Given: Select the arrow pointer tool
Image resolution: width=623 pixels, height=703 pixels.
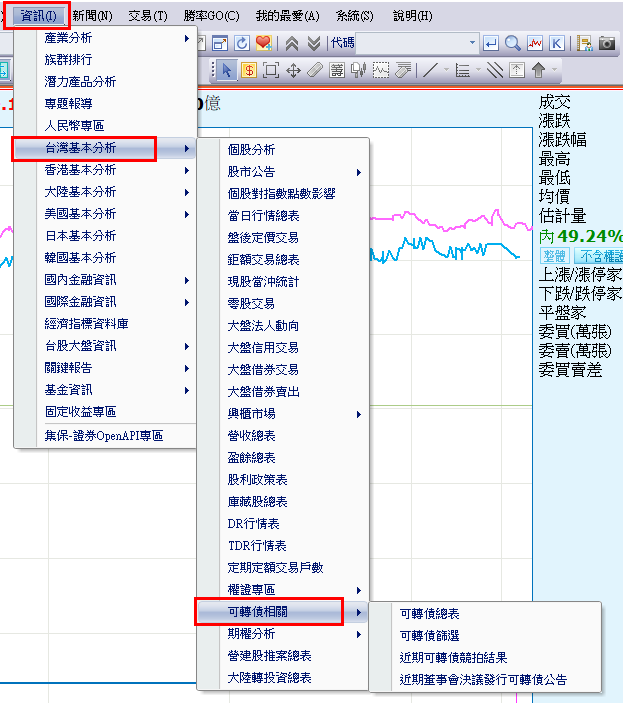Looking at the screenshot, I should pos(226,70).
